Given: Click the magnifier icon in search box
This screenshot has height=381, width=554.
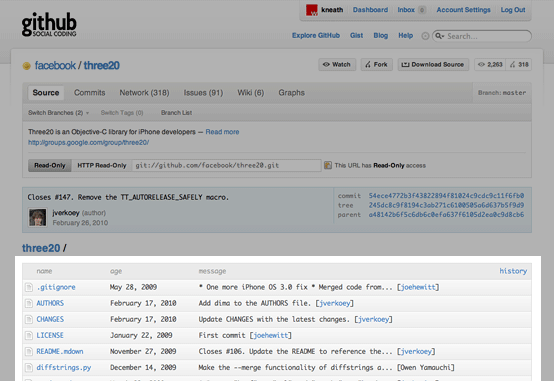Looking at the screenshot, I should pyautogui.click(x=440, y=36).
